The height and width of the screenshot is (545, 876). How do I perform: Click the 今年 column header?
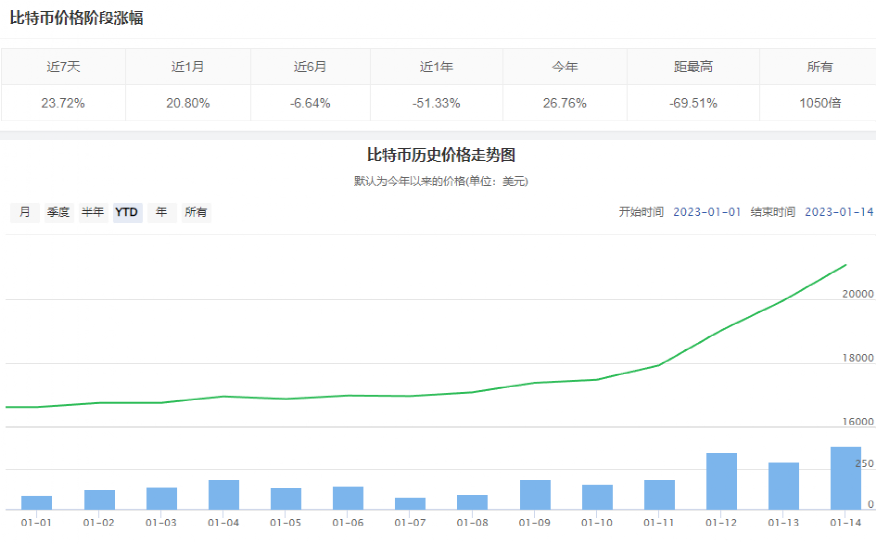click(565, 67)
